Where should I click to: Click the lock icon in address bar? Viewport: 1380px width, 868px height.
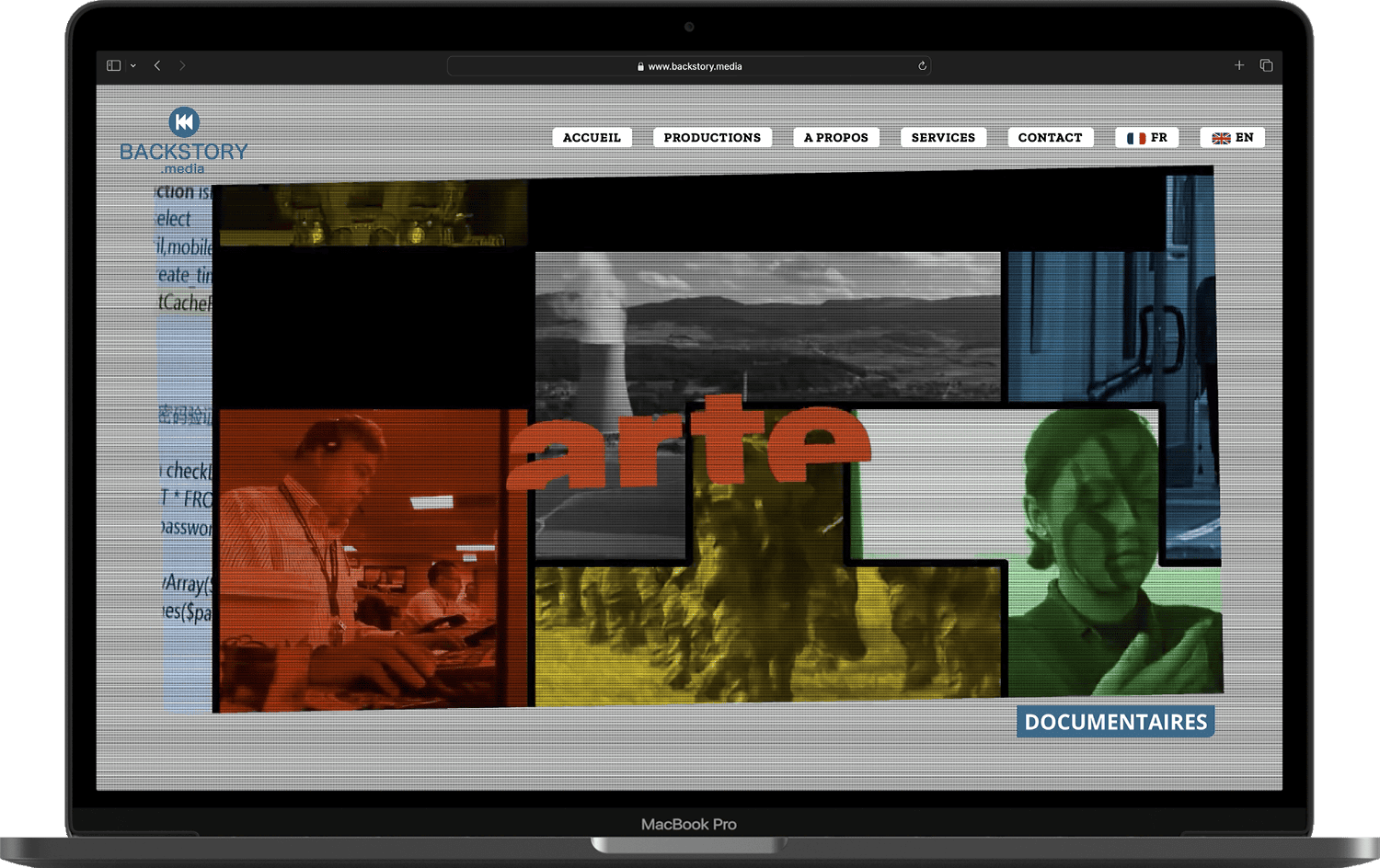pos(640,66)
